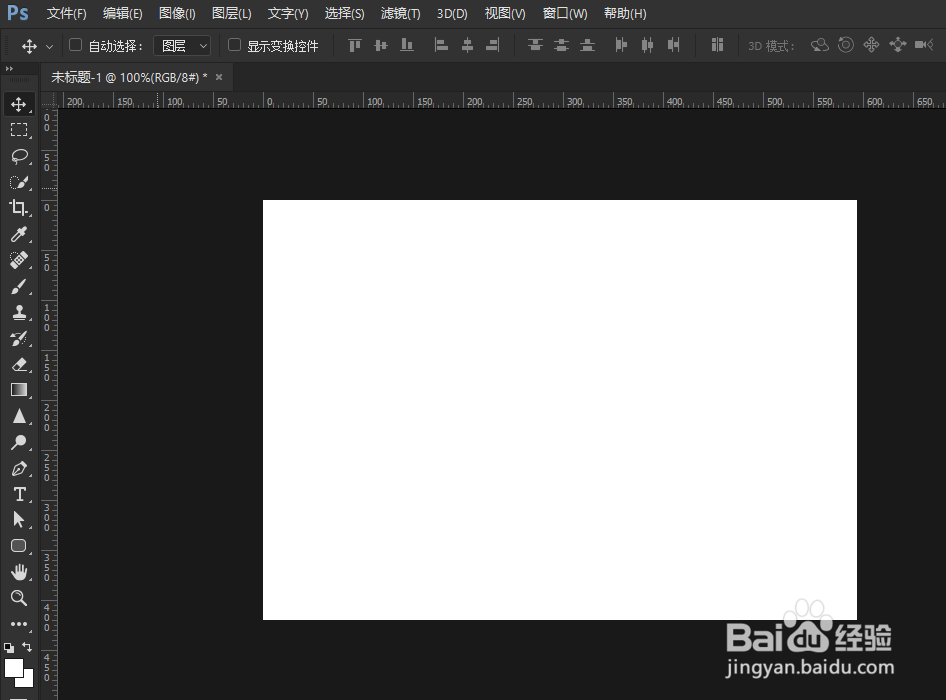Viewport: 946px width, 700px height.
Task: Open the Move tool preset picker arrow
Action: tap(49, 46)
